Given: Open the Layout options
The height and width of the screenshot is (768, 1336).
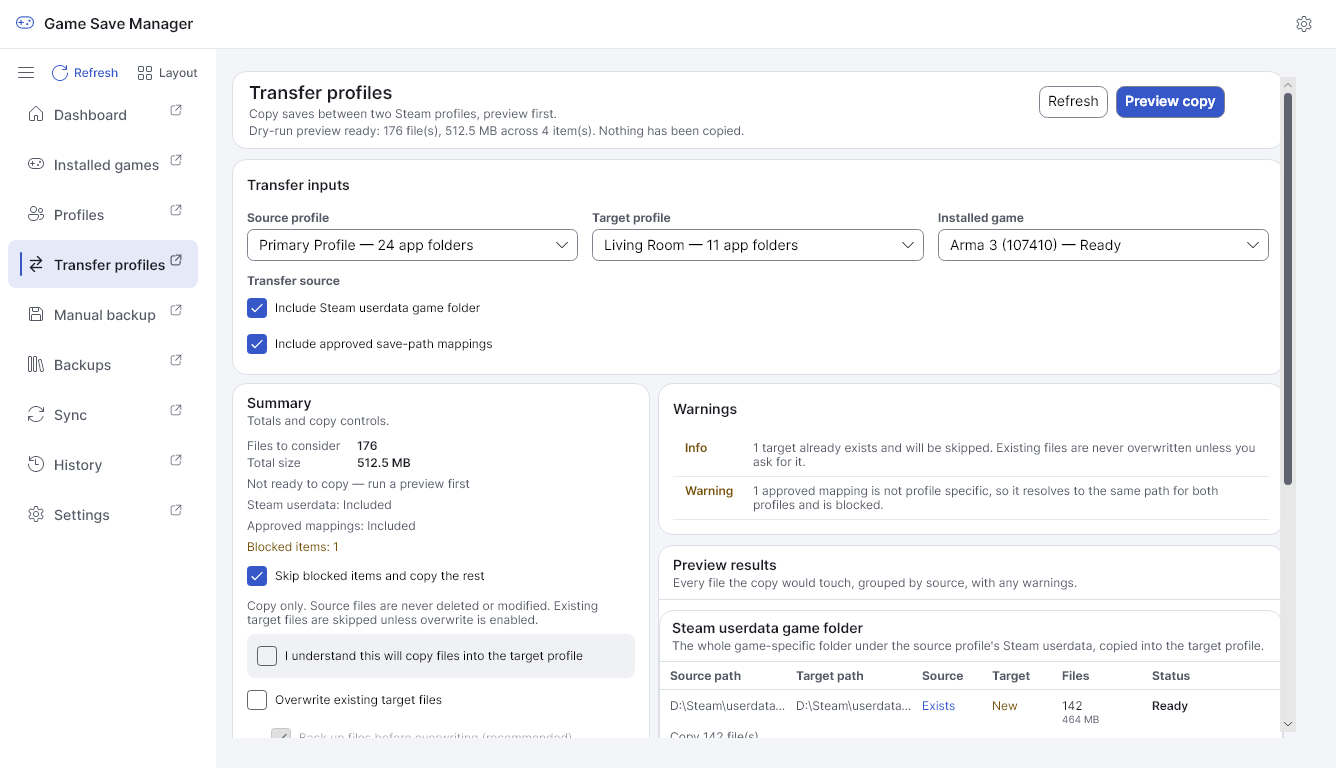Looking at the screenshot, I should click(x=168, y=73).
